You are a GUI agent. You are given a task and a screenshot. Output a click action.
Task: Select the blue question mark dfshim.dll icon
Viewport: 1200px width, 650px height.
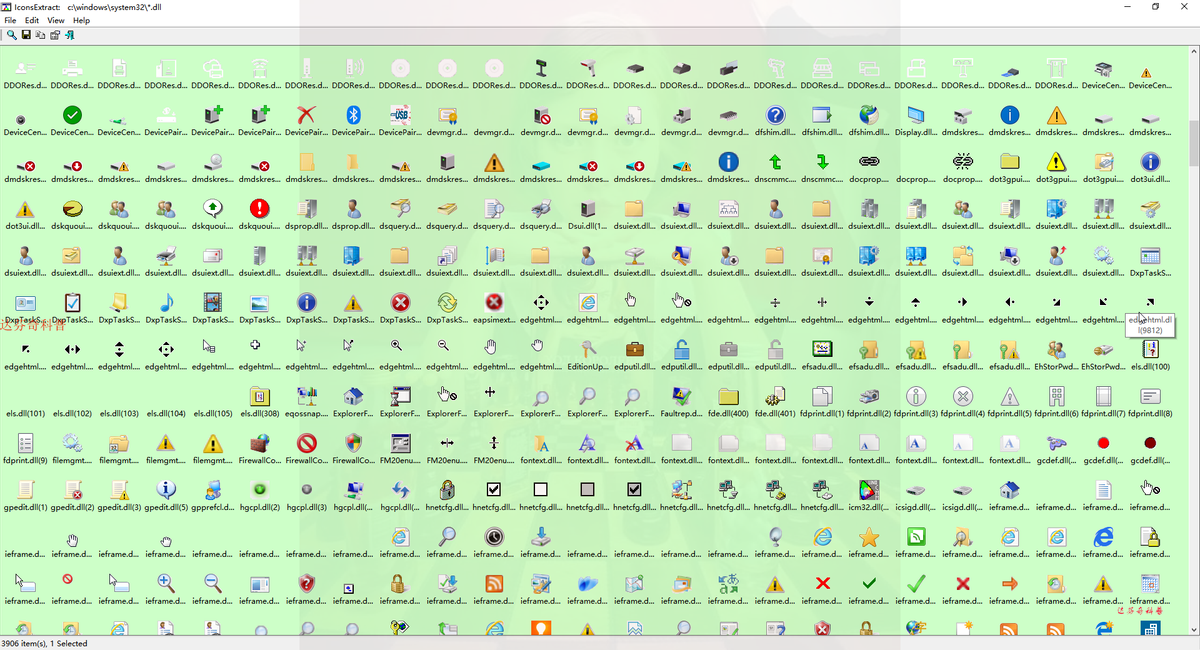pos(775,115)
